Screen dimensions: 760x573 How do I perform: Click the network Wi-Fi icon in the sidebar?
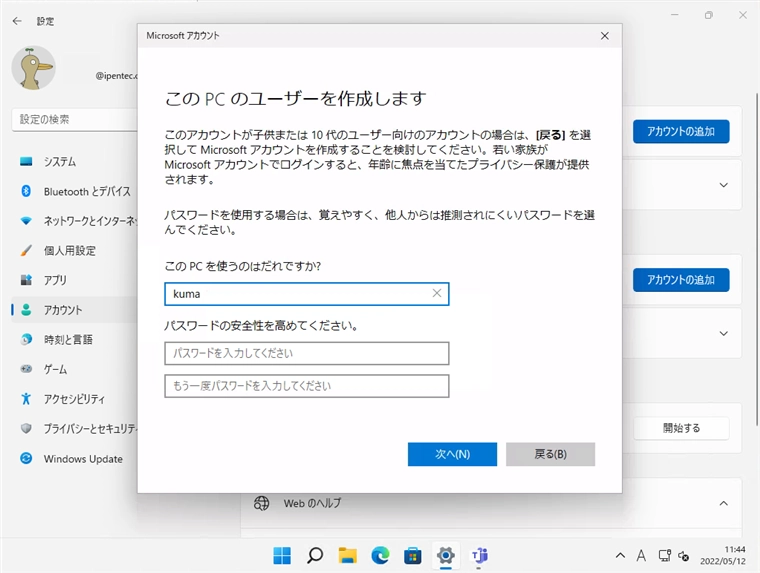click(x=26, y=221)
